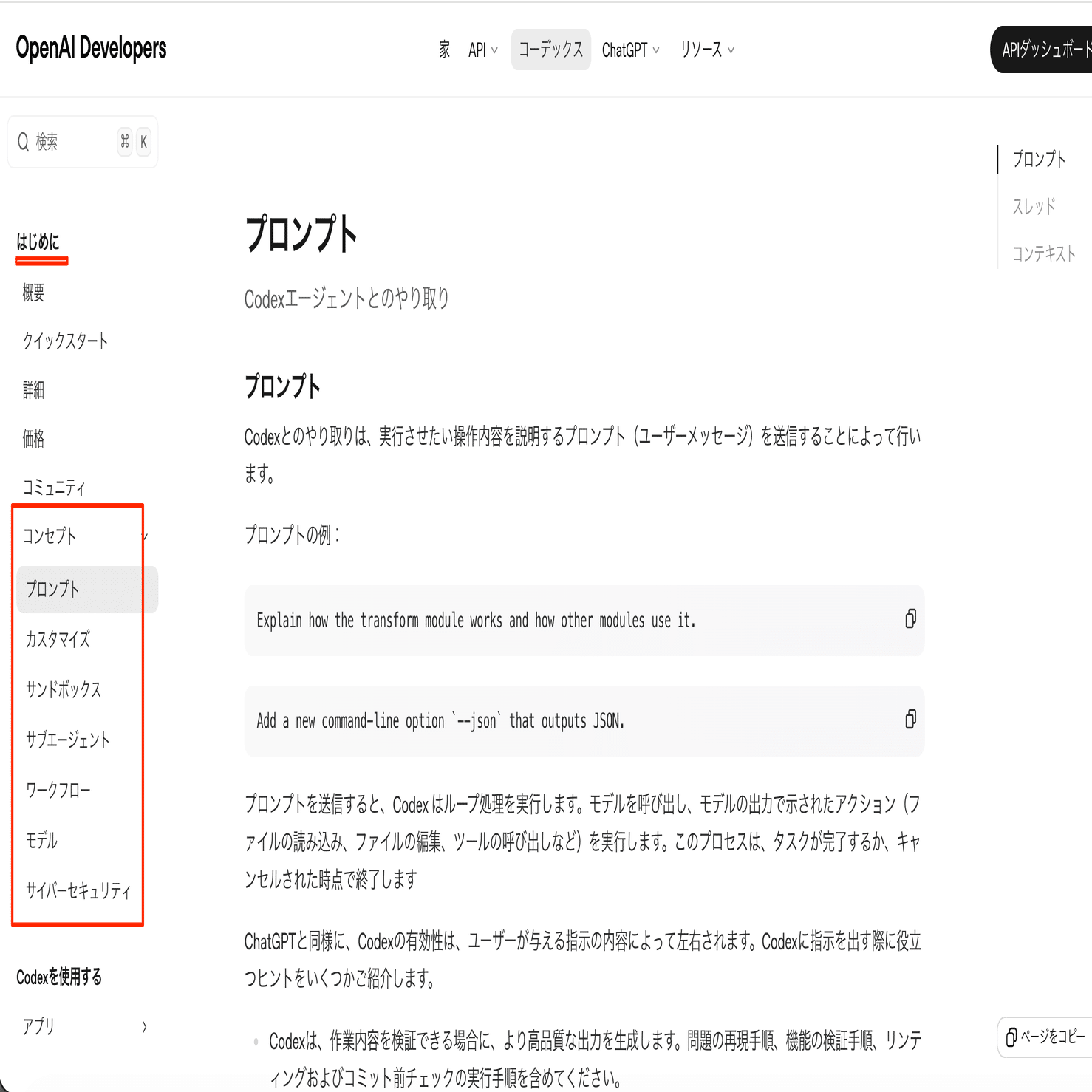Open 価格 in the sidebar
This screenshot has width=1092, height=1092.
coord(33,439)
